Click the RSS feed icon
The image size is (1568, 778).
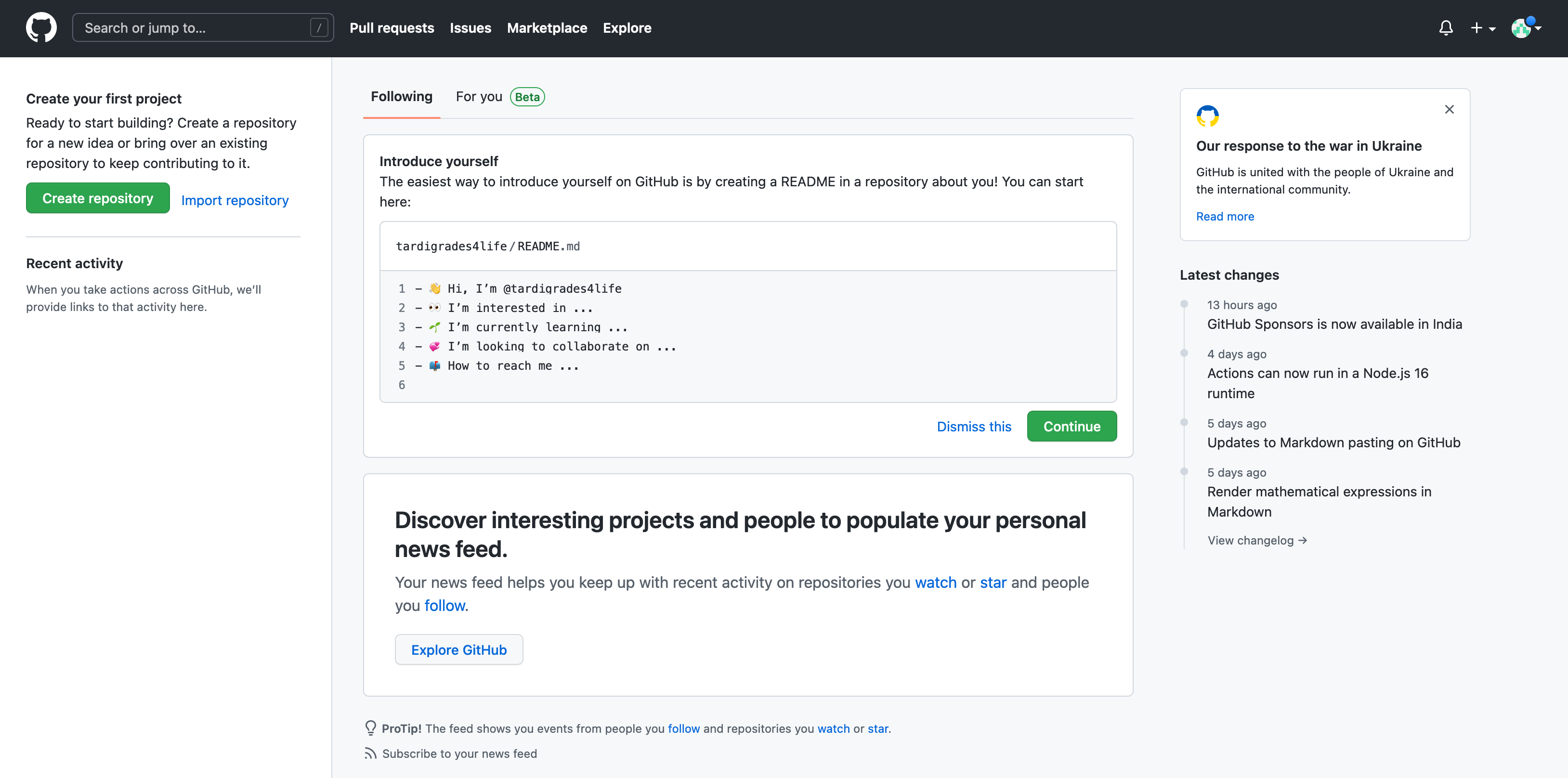pyautogui.click(x=370, y=753)
